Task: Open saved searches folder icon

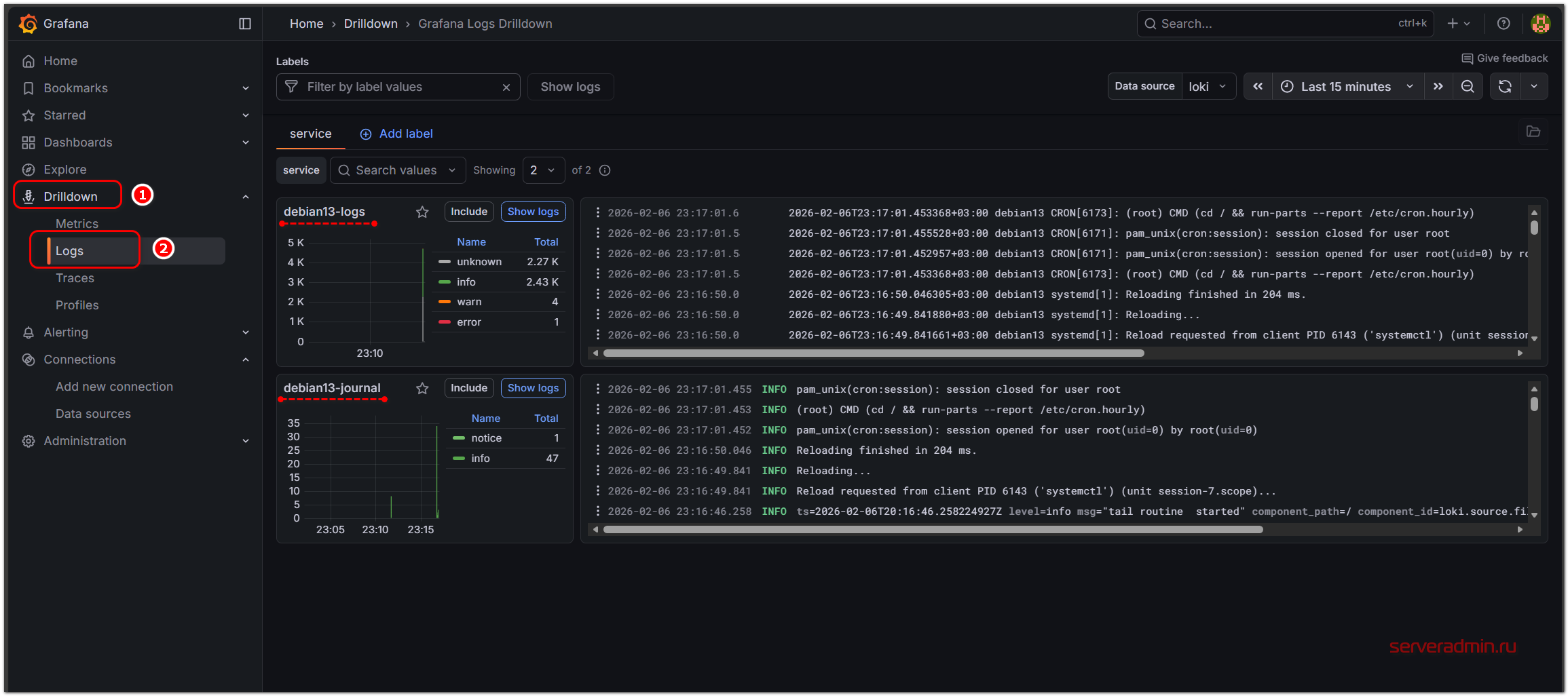Action: coord(1533,132)
